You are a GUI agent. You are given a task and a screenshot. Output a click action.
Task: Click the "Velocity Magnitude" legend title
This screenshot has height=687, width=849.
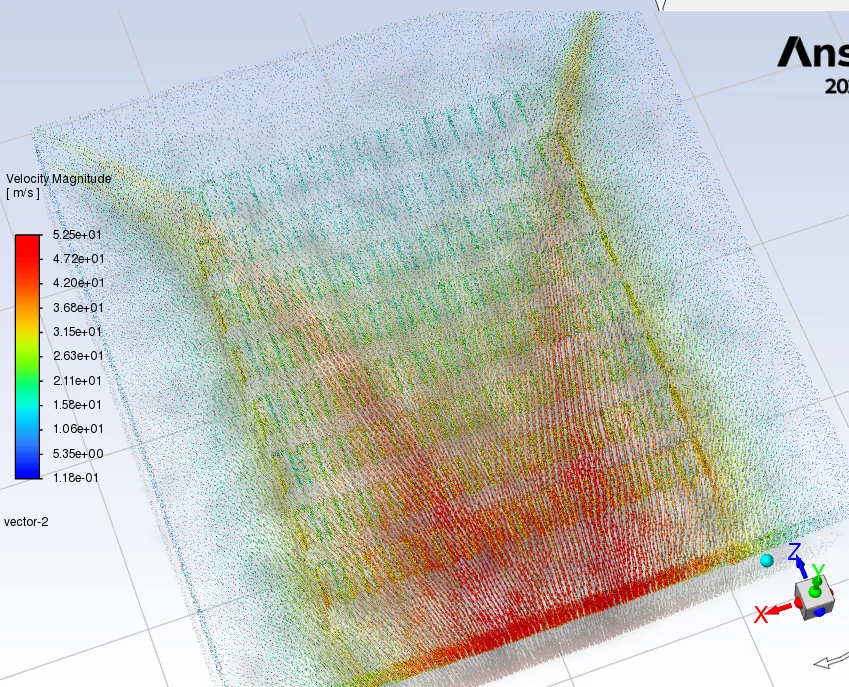pos(58,179)
